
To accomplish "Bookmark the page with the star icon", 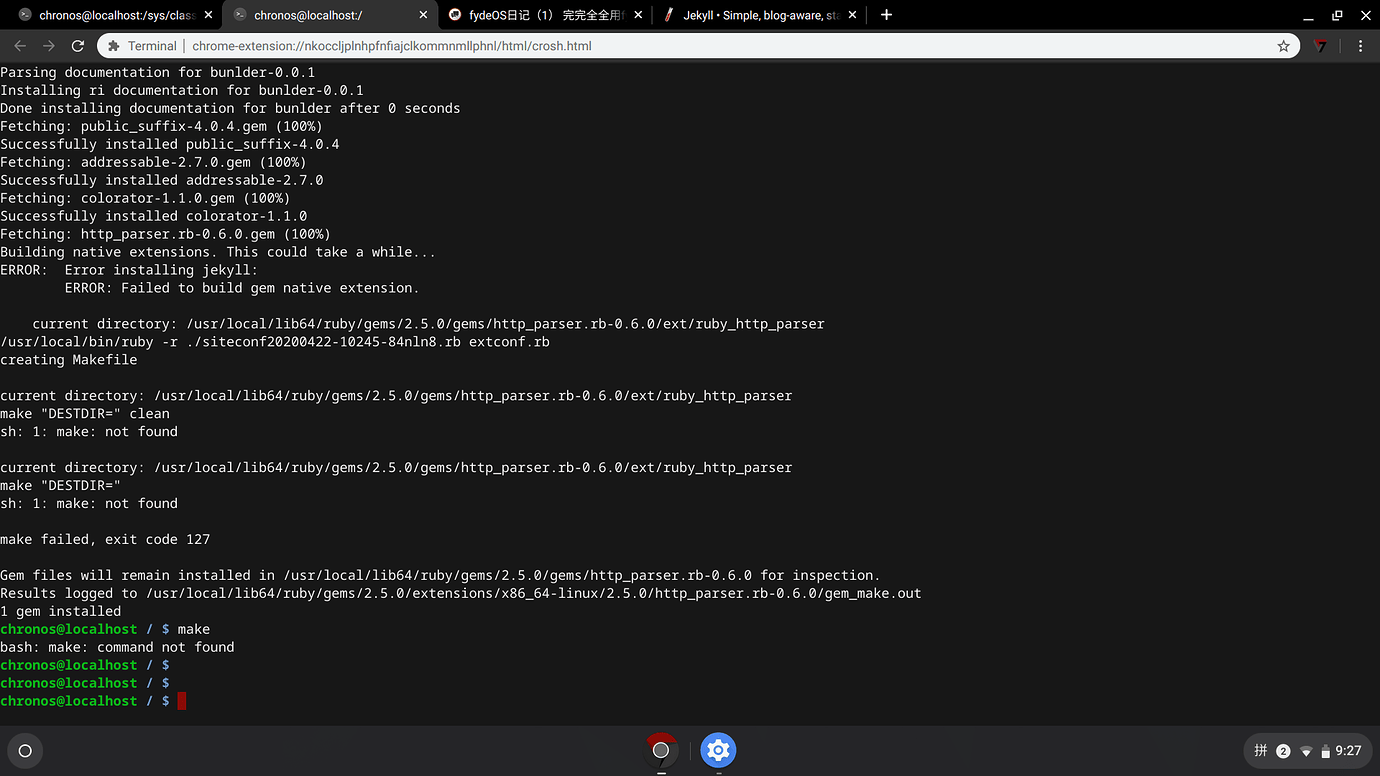I will (x=1283, y=45).
